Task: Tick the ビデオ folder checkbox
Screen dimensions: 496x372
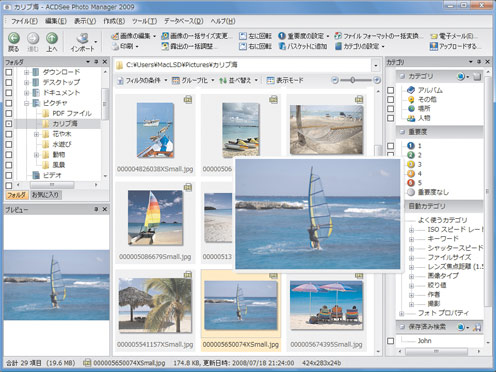Action: (9, 175)
